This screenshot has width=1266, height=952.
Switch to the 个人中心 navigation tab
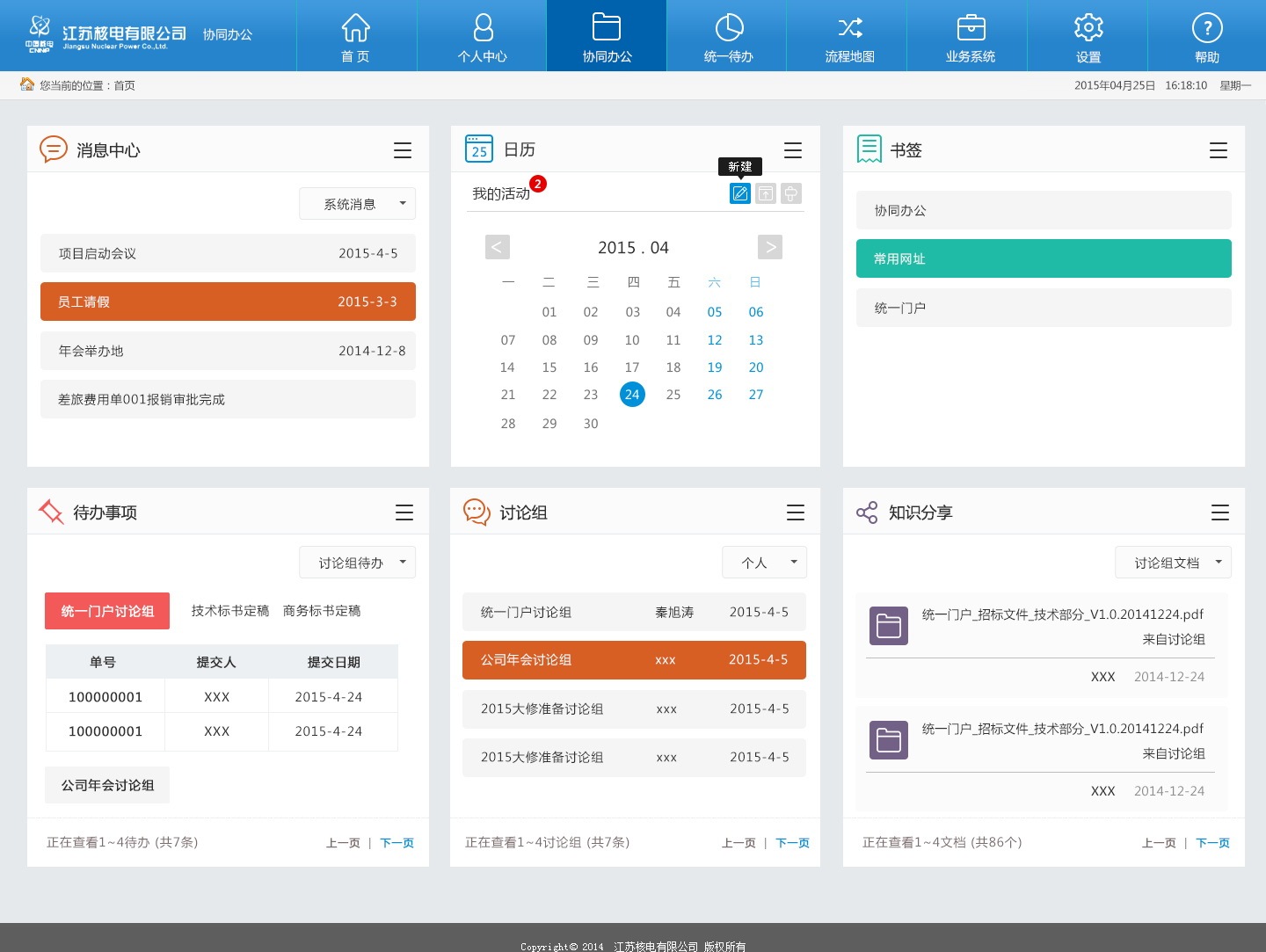click(482, 35)
